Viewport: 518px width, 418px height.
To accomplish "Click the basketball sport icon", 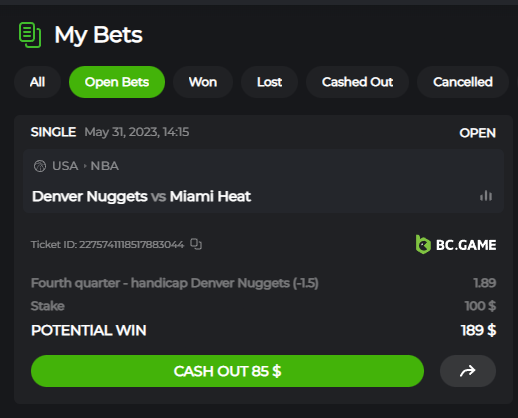I will [x=40, y=166].
